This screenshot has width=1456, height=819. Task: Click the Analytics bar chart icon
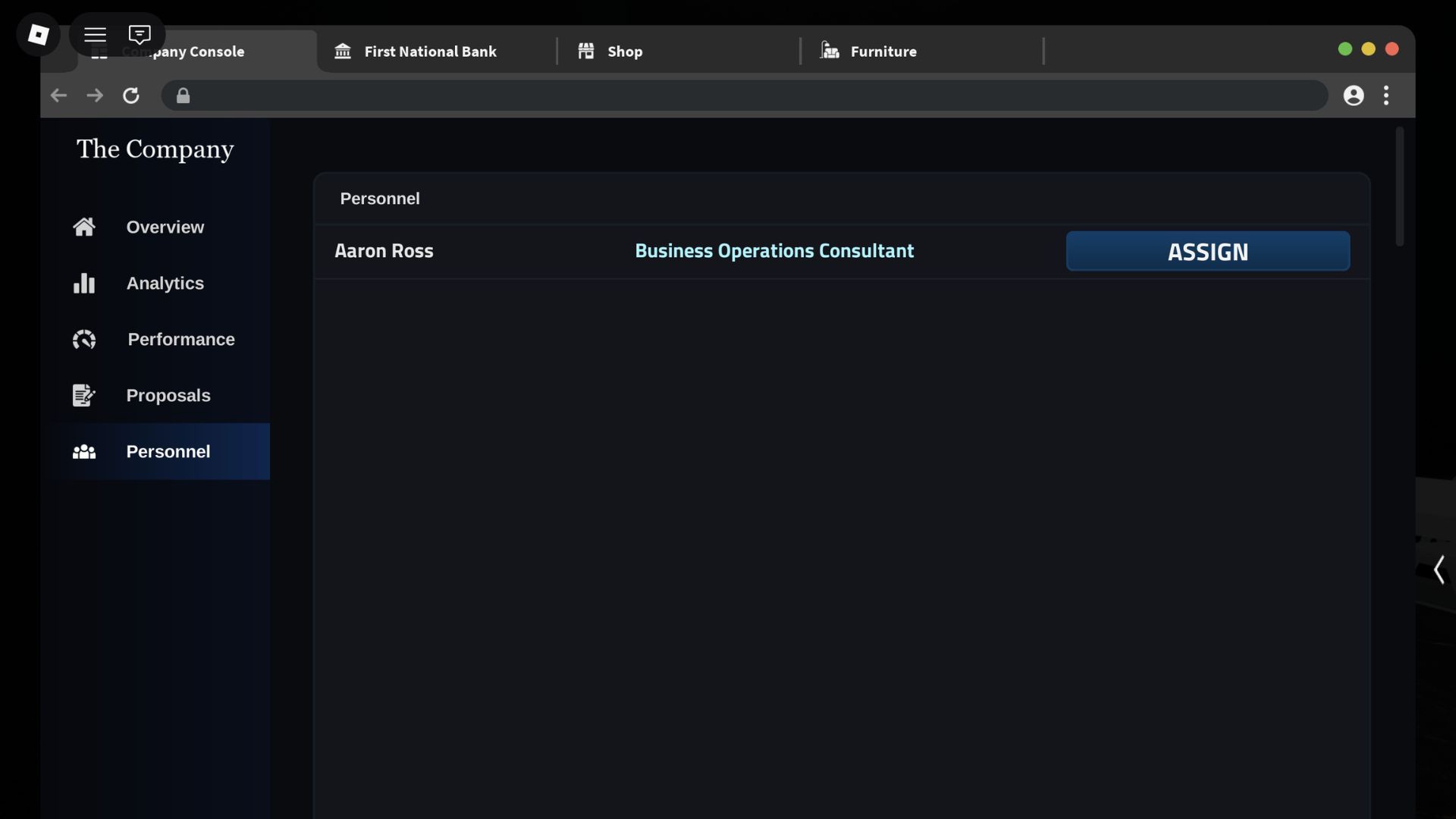click(84, 283)
